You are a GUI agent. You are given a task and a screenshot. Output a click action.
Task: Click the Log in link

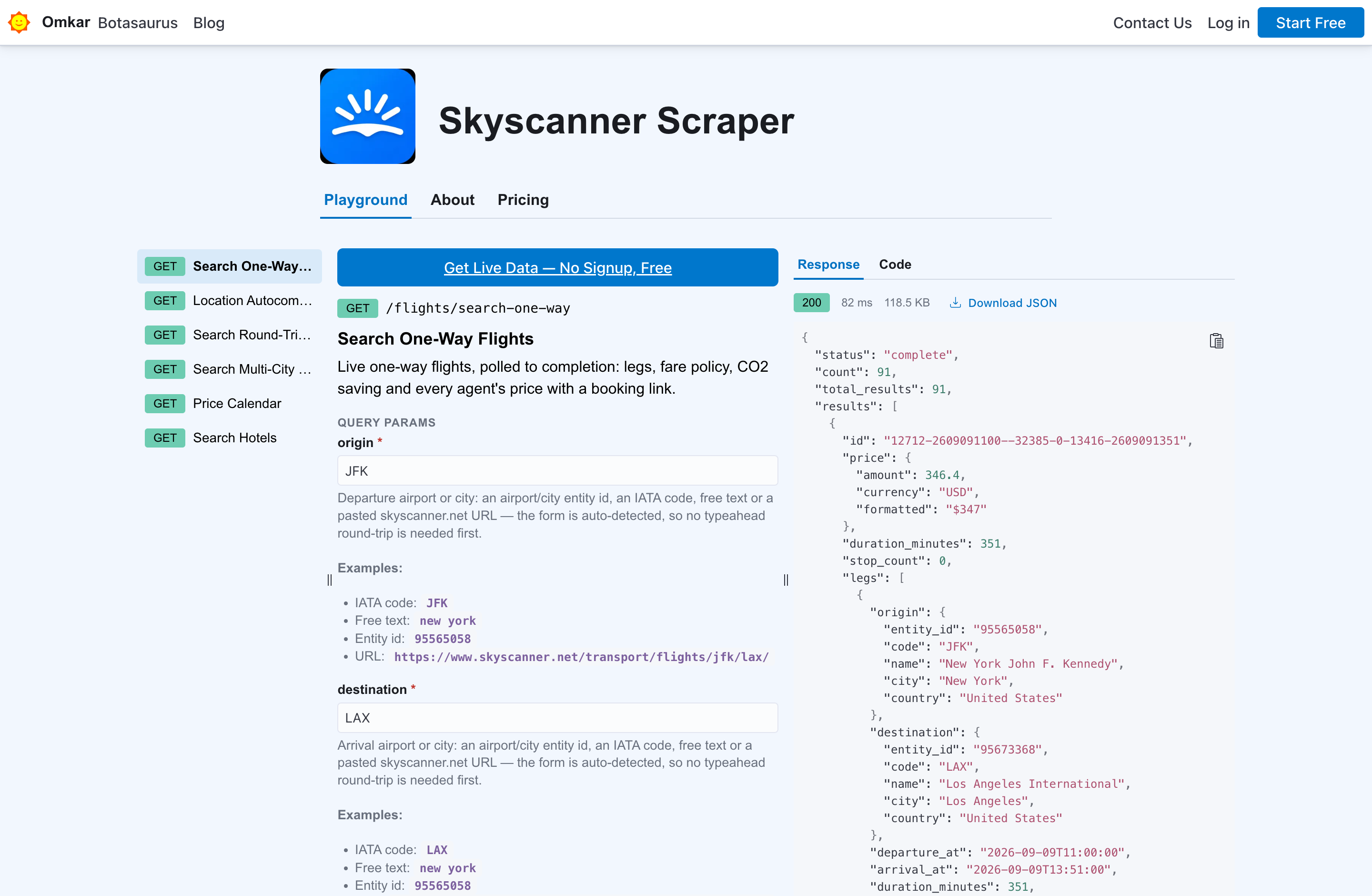1228,22
